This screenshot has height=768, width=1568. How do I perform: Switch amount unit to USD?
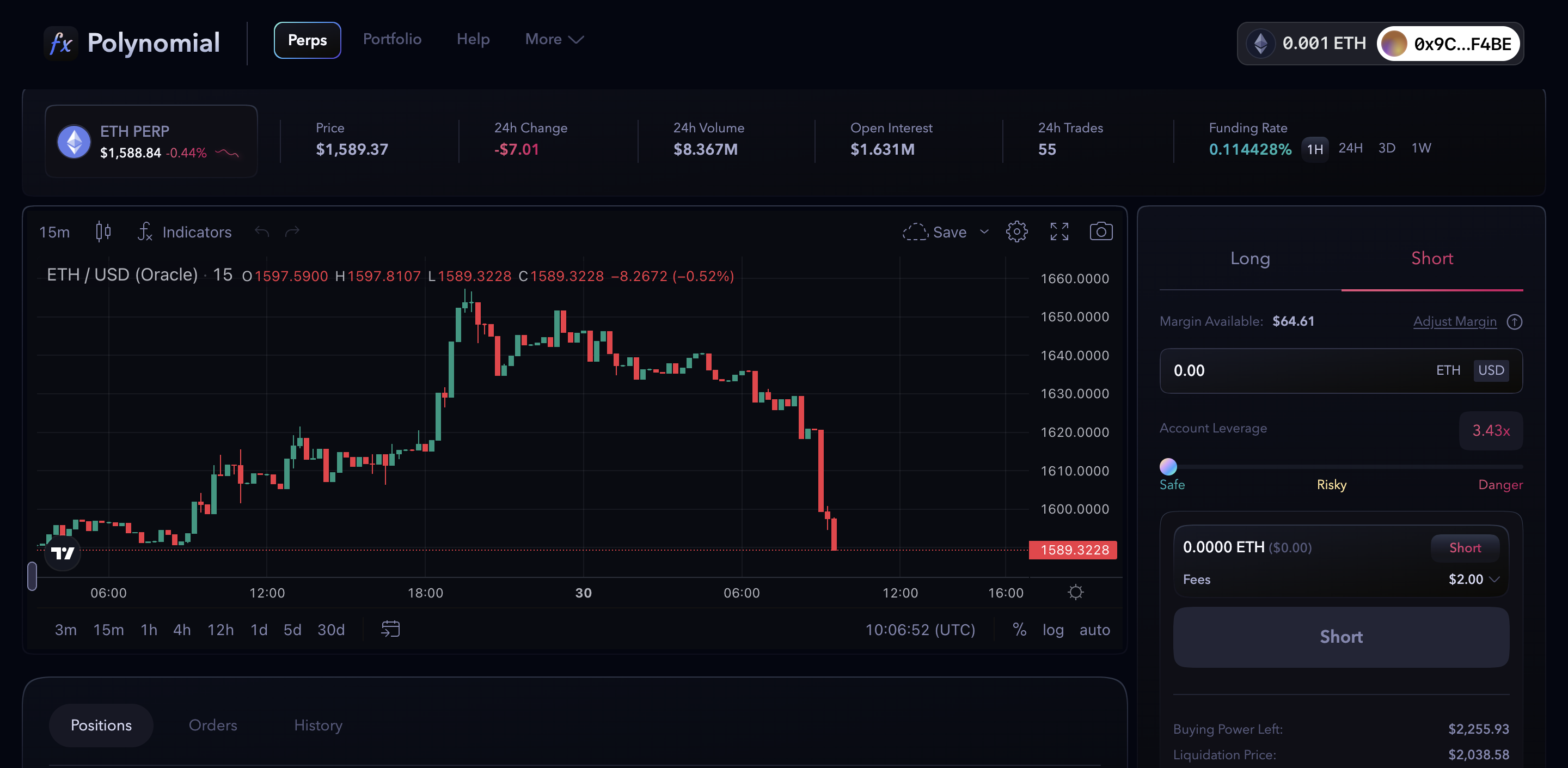[1491, 370]
